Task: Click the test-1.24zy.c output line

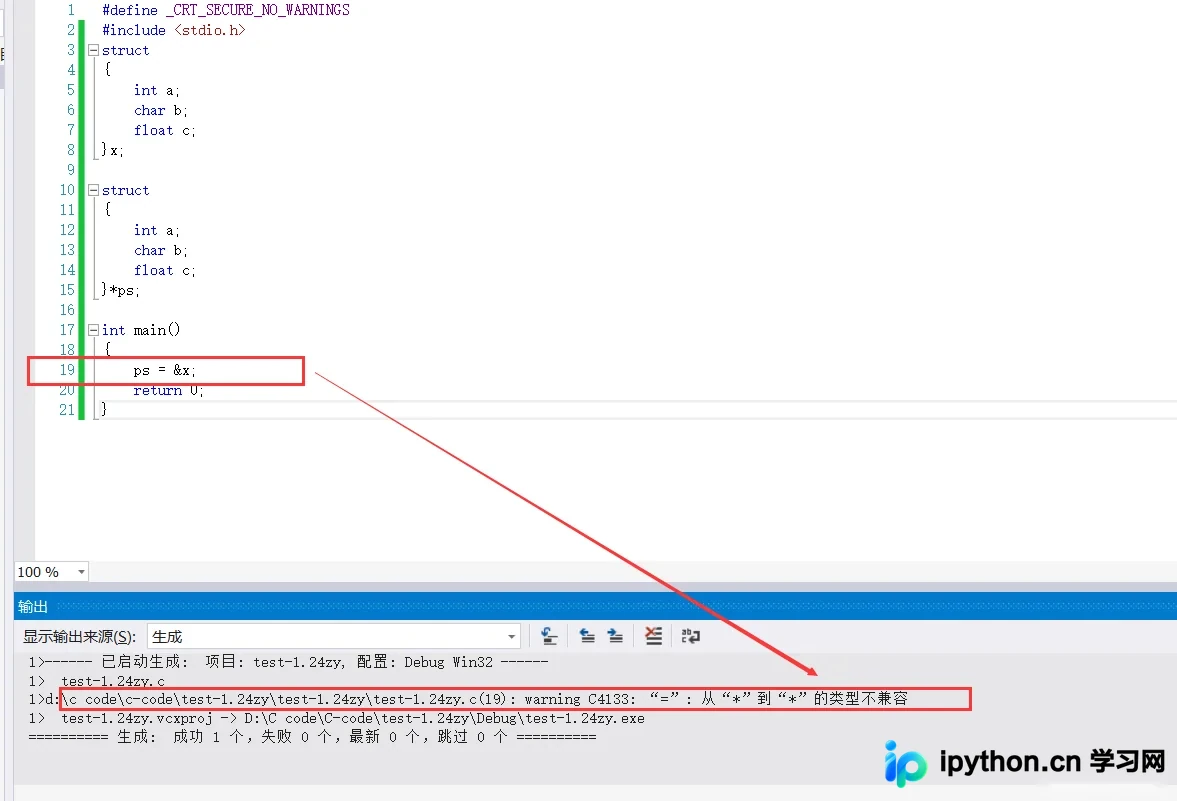Action: (x=97, y=681)
